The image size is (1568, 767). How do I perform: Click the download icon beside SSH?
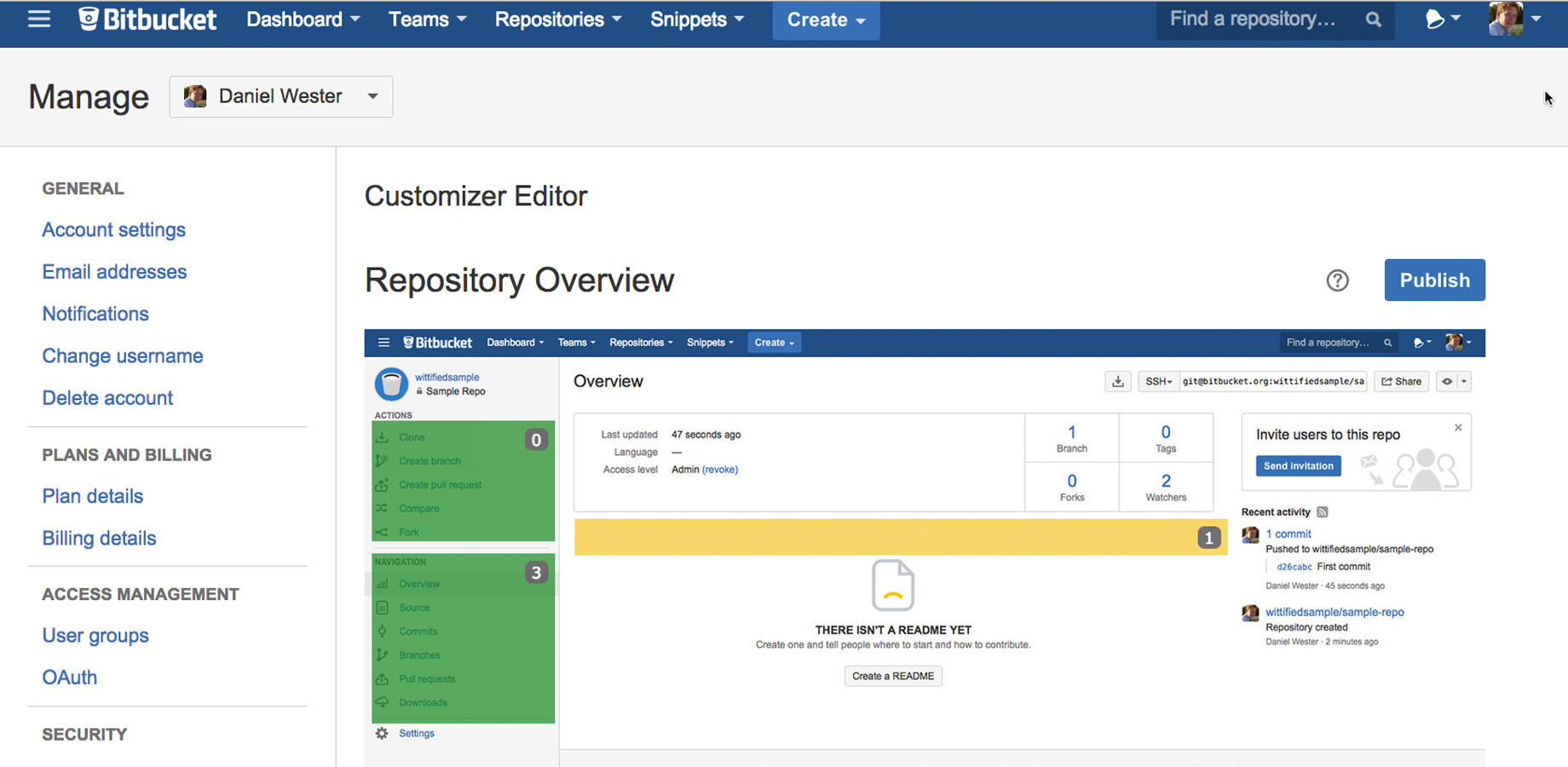pos(1117,382)
